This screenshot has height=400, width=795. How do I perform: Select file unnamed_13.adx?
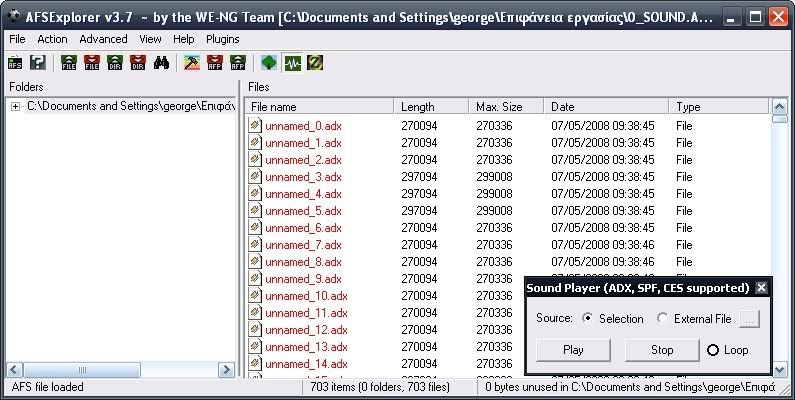pos(306,347)
